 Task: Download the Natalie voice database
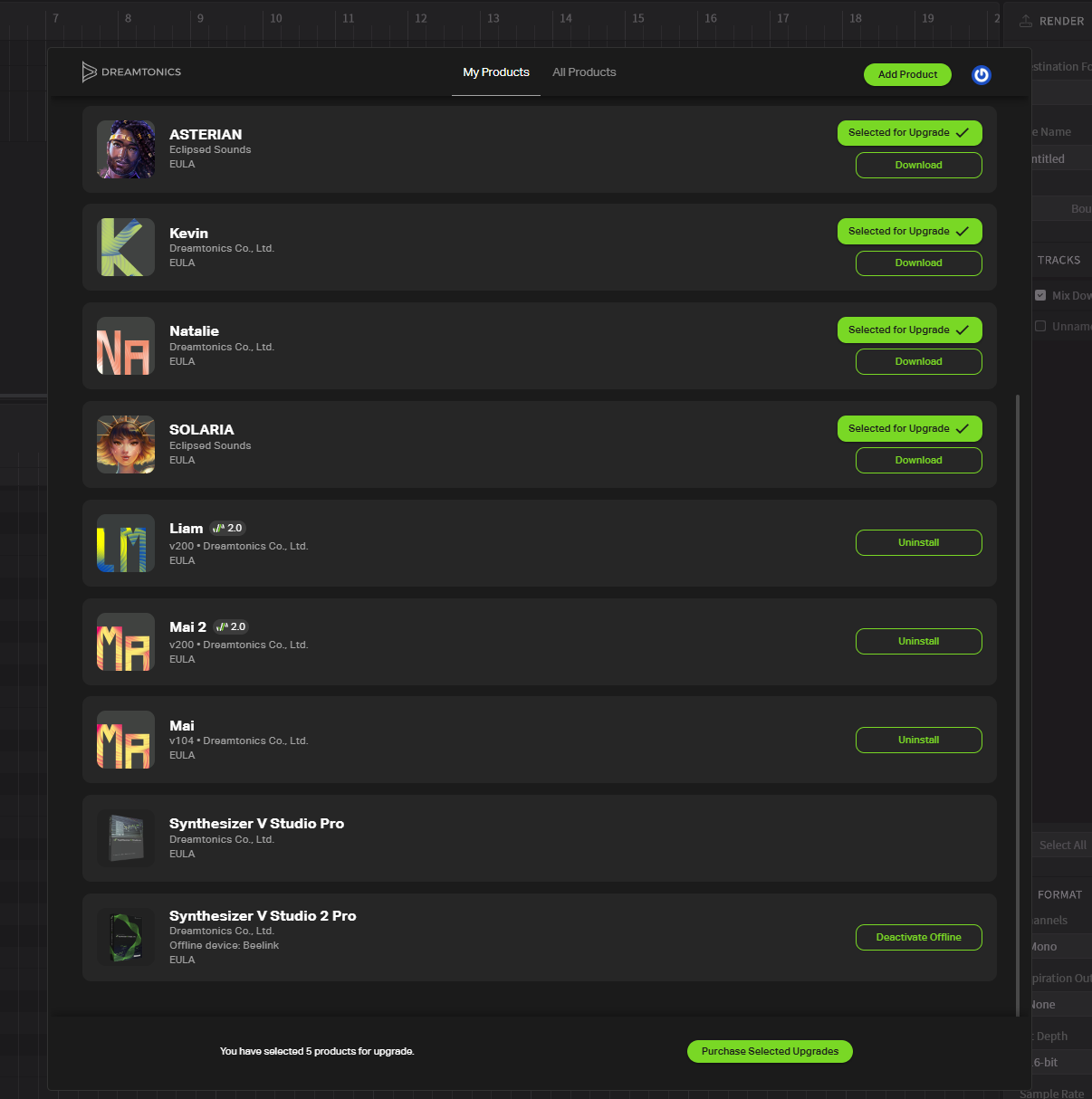pos(919,362)
